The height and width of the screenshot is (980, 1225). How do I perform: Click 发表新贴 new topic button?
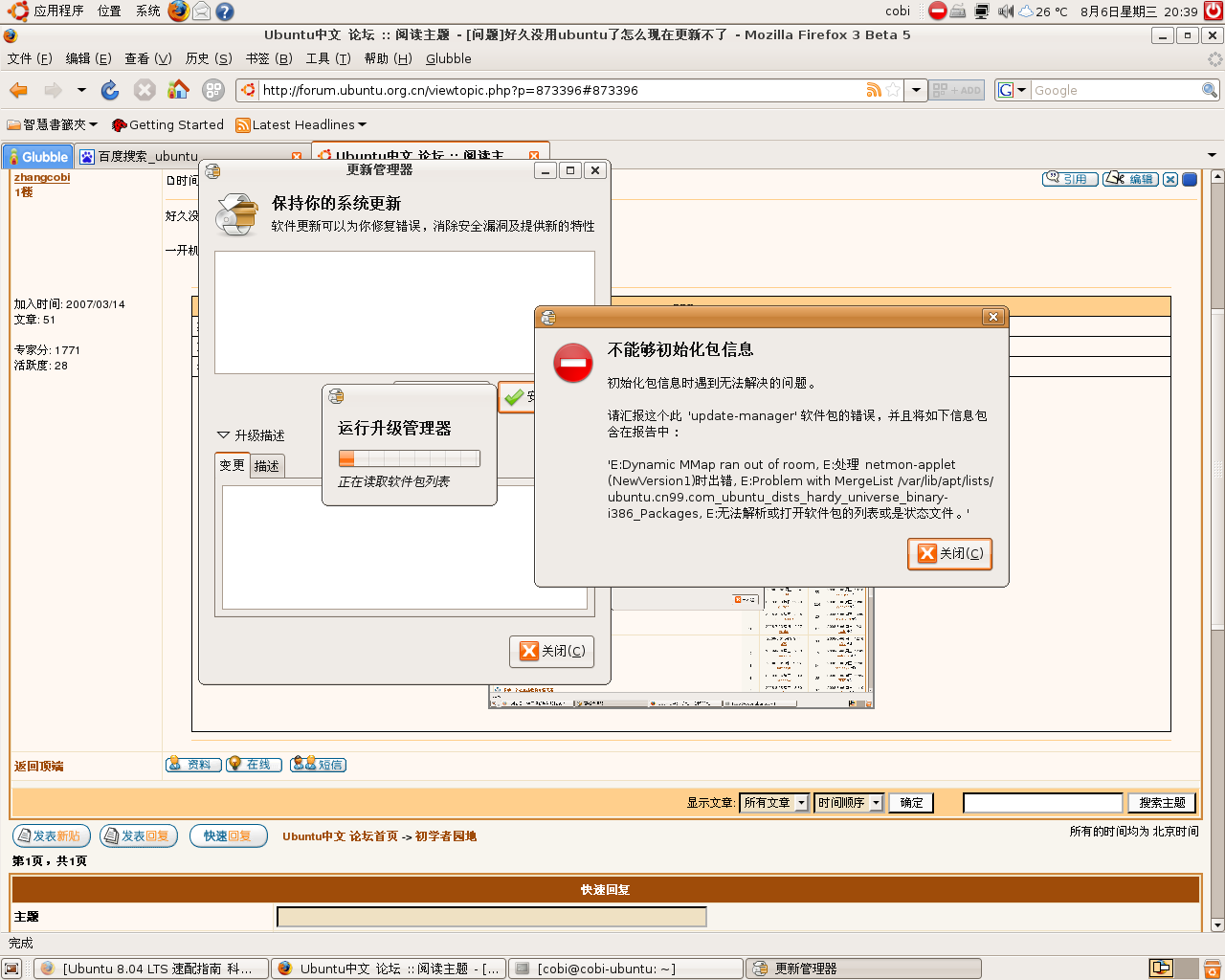(52, 835)
